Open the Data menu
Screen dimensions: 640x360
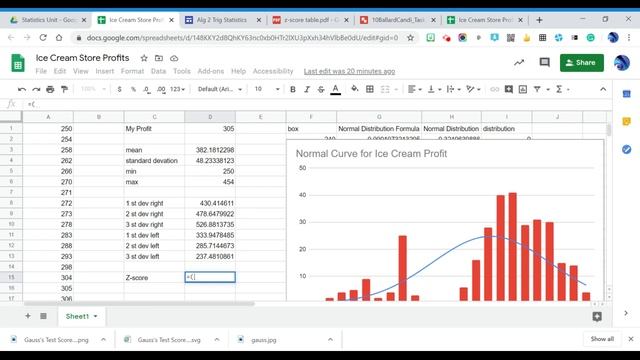[x=158, y=71]
